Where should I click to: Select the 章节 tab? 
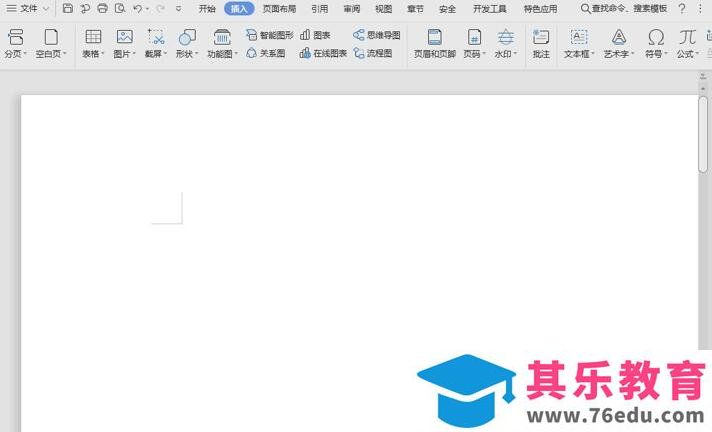[x=415, y=9]
